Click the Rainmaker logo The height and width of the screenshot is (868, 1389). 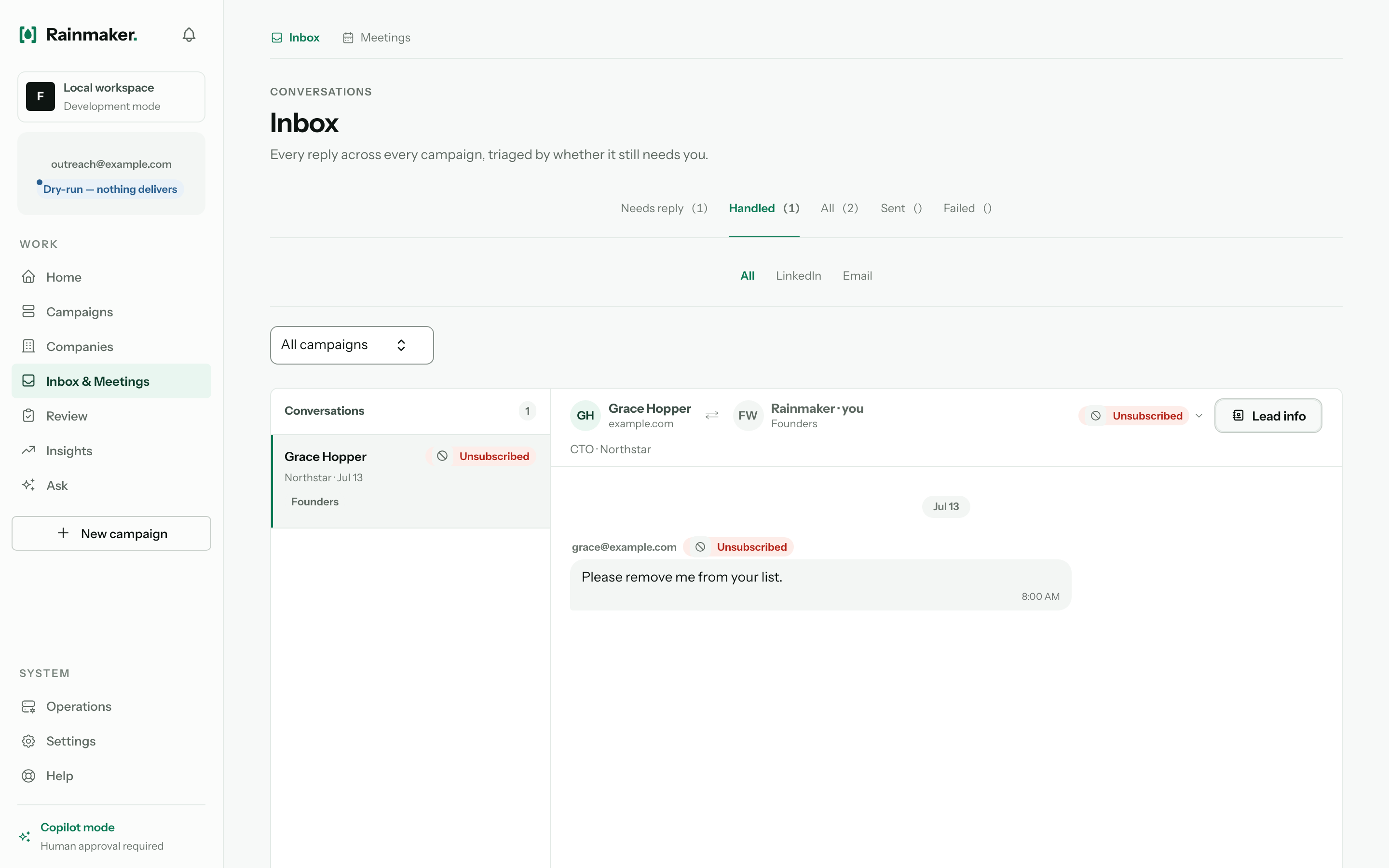coord(79,34)
